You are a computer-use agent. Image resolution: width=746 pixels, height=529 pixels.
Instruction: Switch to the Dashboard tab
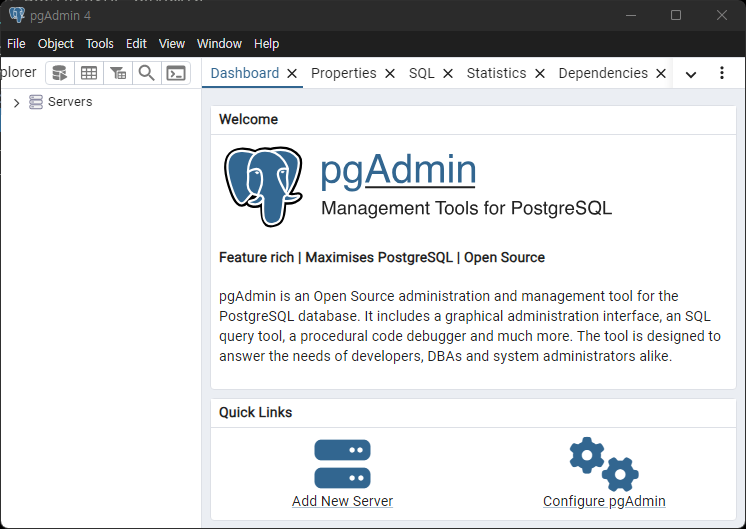click(x=245, y=73)
